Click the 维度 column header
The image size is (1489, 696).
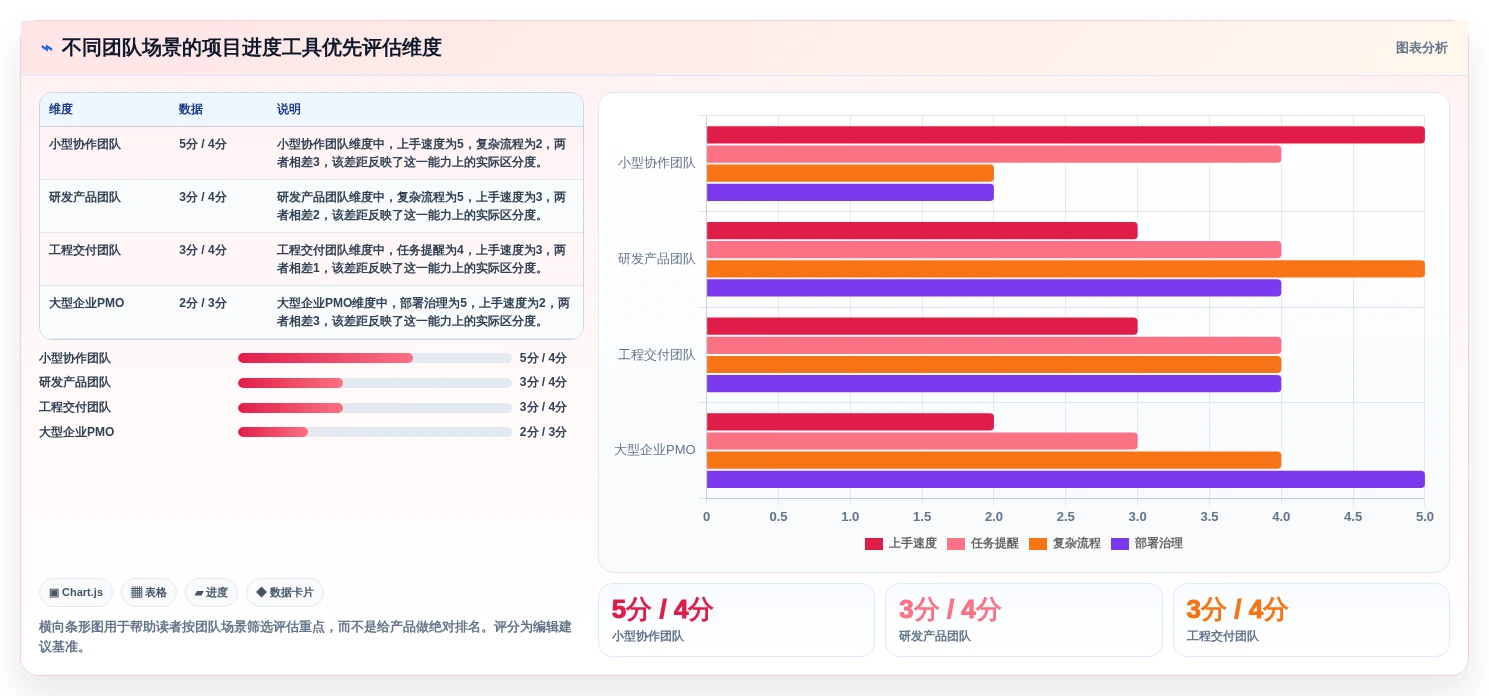pyautogui.click(x=61, y=110)
